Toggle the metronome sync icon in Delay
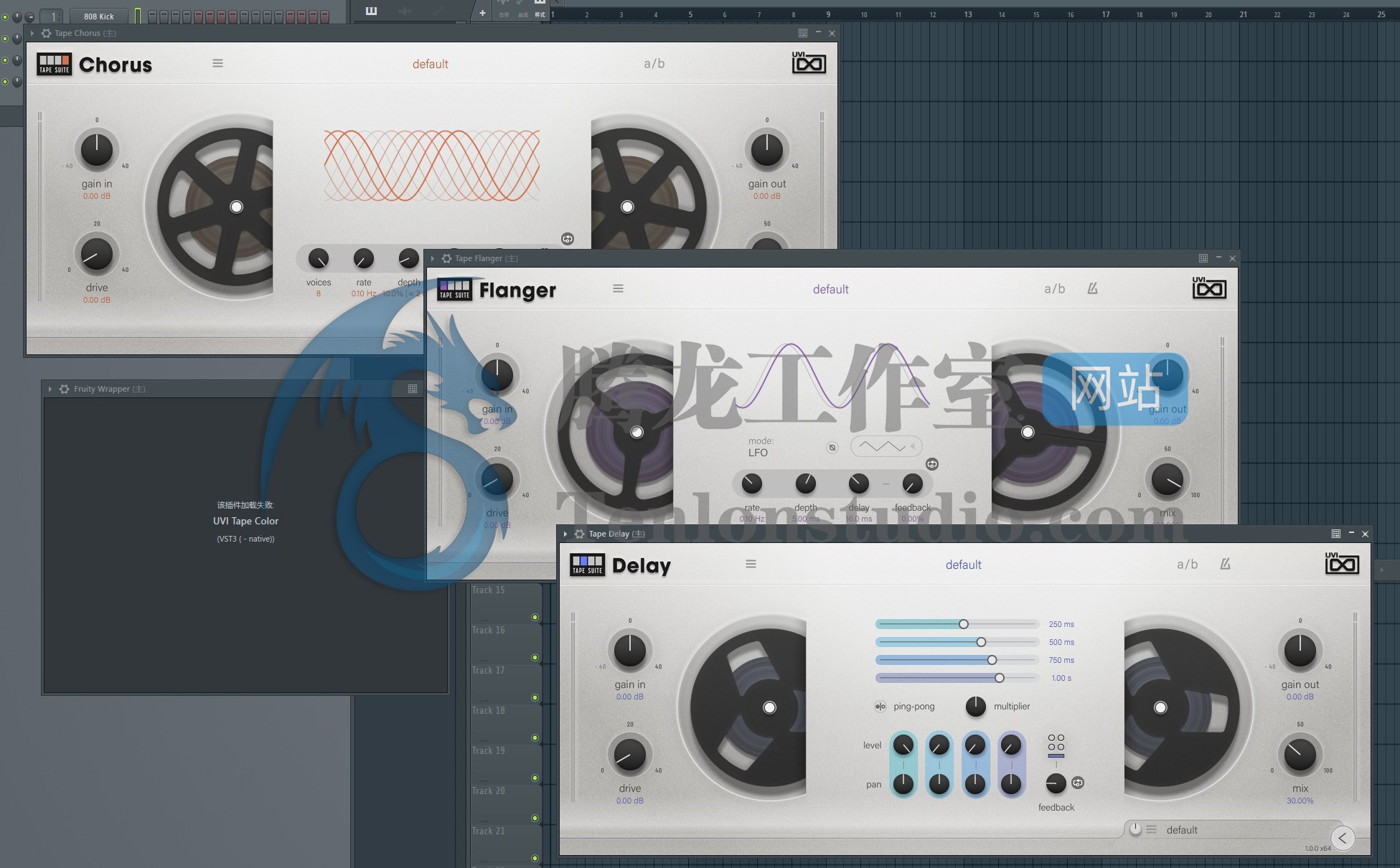 point(1225,564)
